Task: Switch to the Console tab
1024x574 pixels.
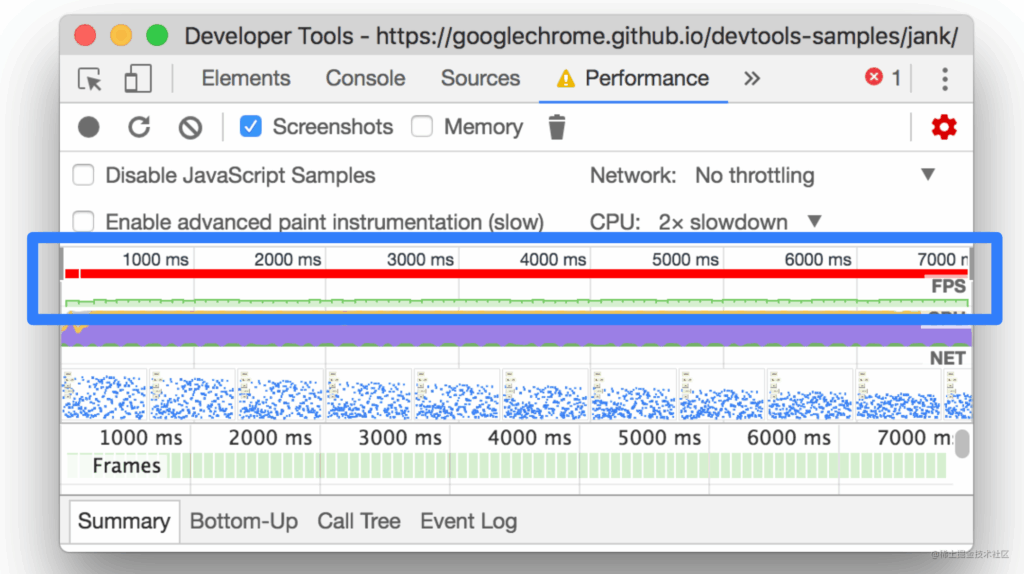Action: [365, 78]
